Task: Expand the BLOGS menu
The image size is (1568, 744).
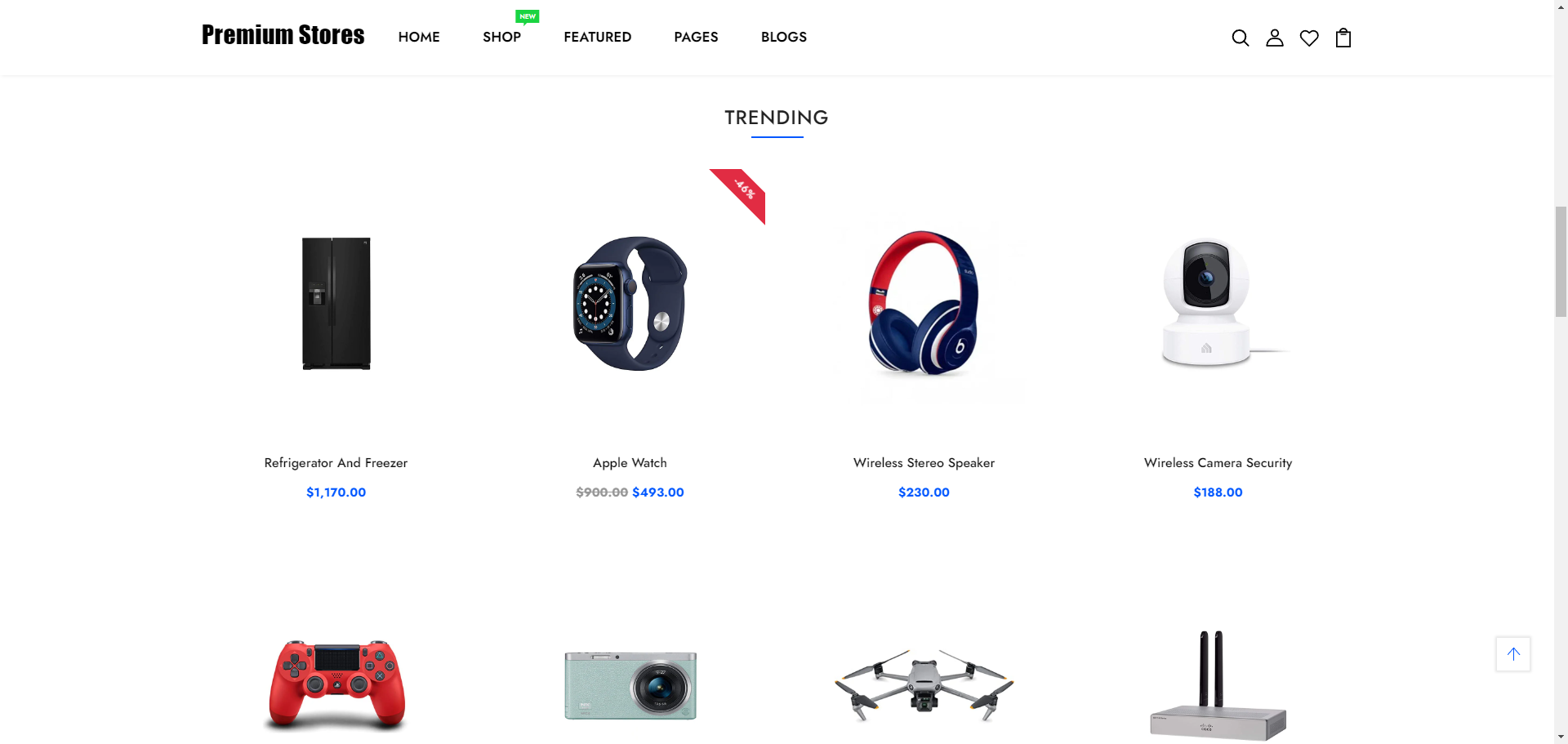Action: tap(783, 37)
